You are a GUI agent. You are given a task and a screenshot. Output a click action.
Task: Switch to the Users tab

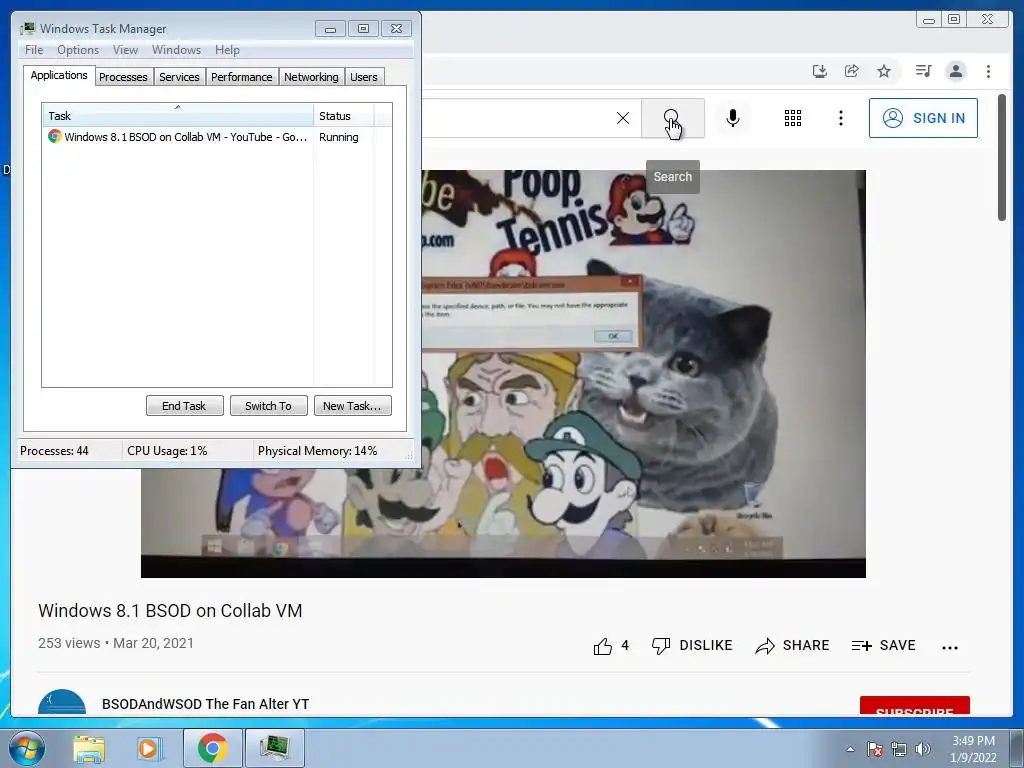pos(364,77)
